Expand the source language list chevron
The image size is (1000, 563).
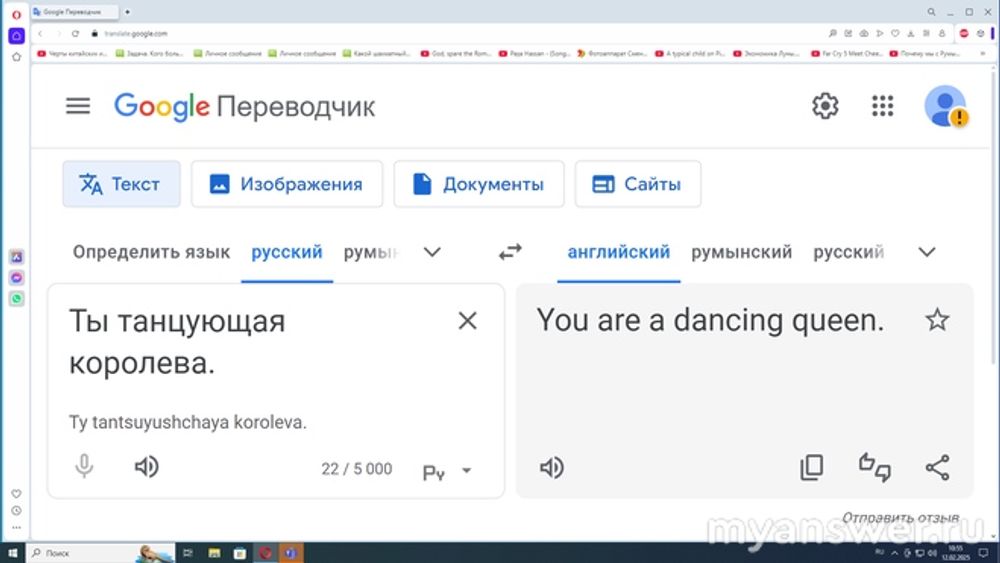pos(432,252)
